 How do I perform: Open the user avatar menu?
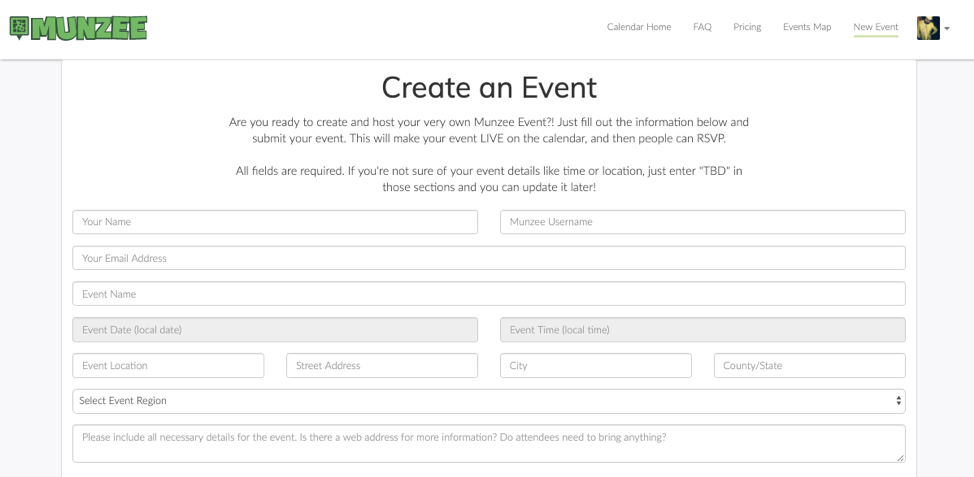[928, 28]
